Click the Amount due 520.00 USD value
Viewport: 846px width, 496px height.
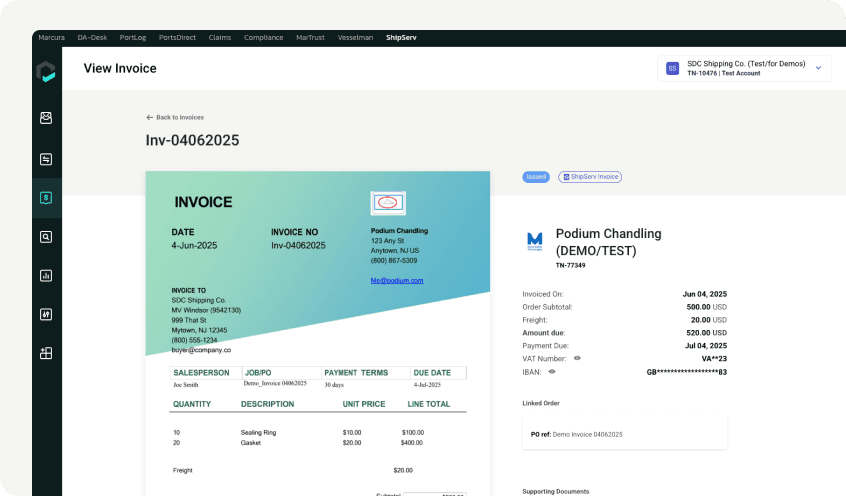pyautogui.click(x=706, y=333)
